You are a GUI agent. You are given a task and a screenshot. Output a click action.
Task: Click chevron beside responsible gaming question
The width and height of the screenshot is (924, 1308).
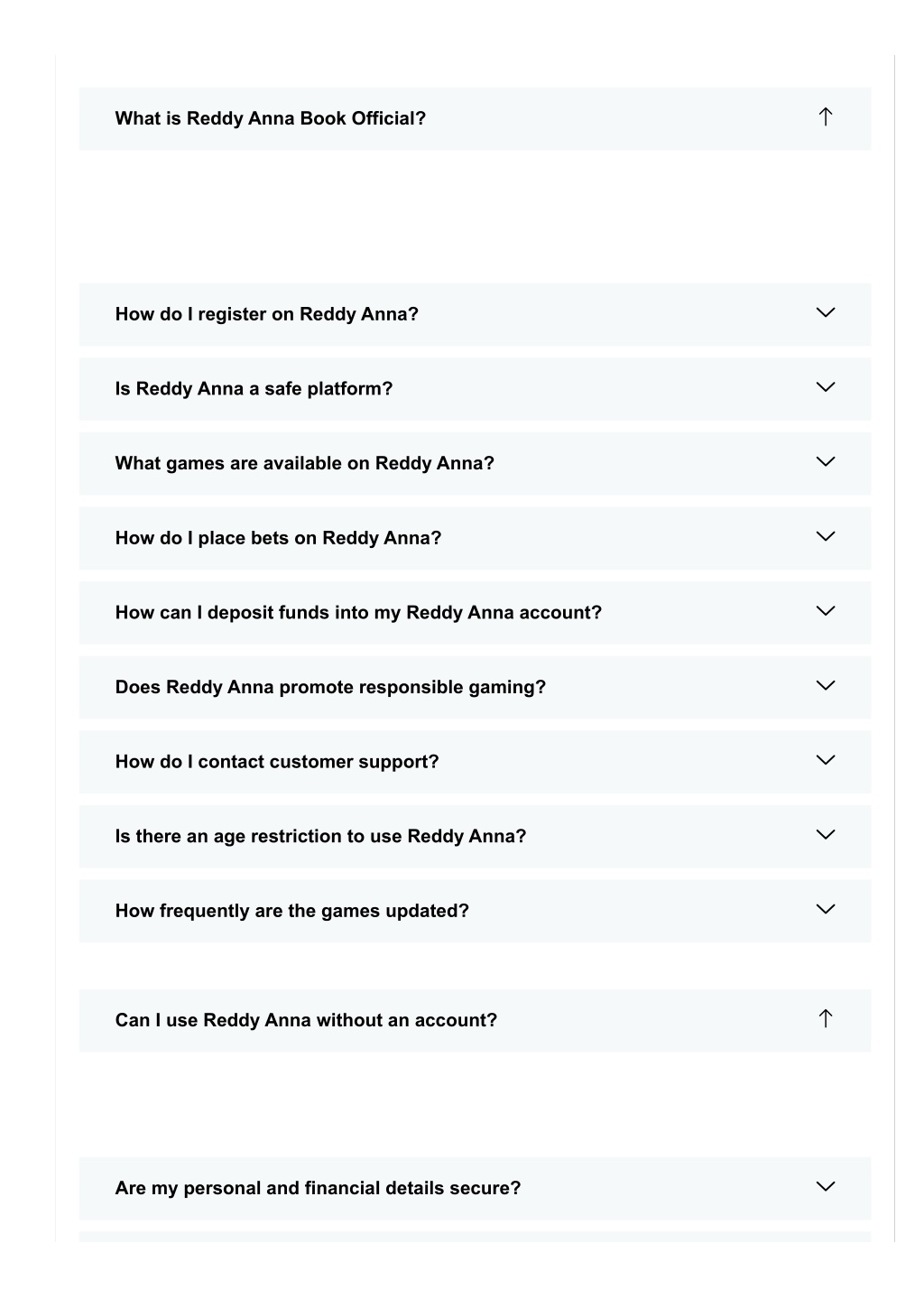tap(825, 685)
